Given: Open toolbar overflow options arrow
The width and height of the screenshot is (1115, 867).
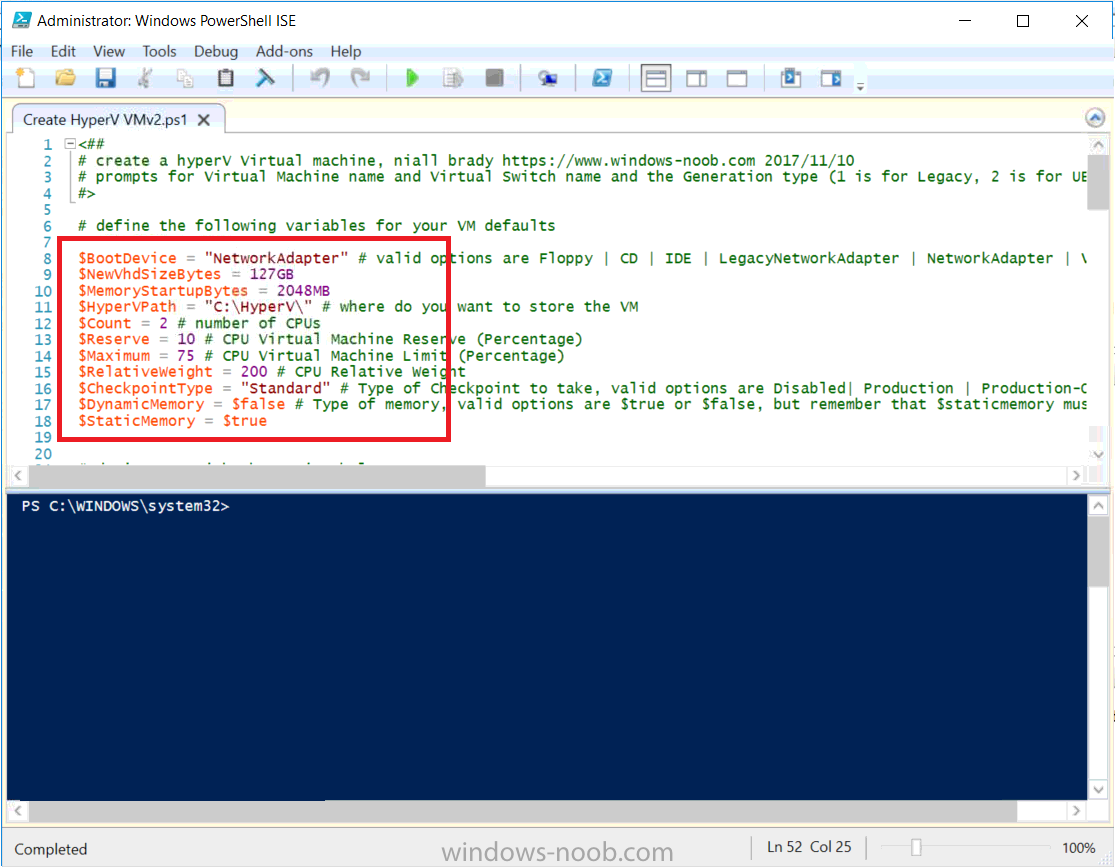Looking at the screenshot, I should pyautogui.click(x=860, y=86).
